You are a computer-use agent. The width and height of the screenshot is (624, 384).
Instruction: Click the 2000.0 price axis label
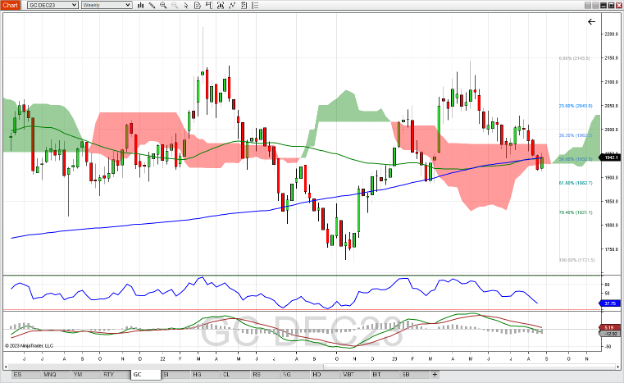(x=612, y=130)
